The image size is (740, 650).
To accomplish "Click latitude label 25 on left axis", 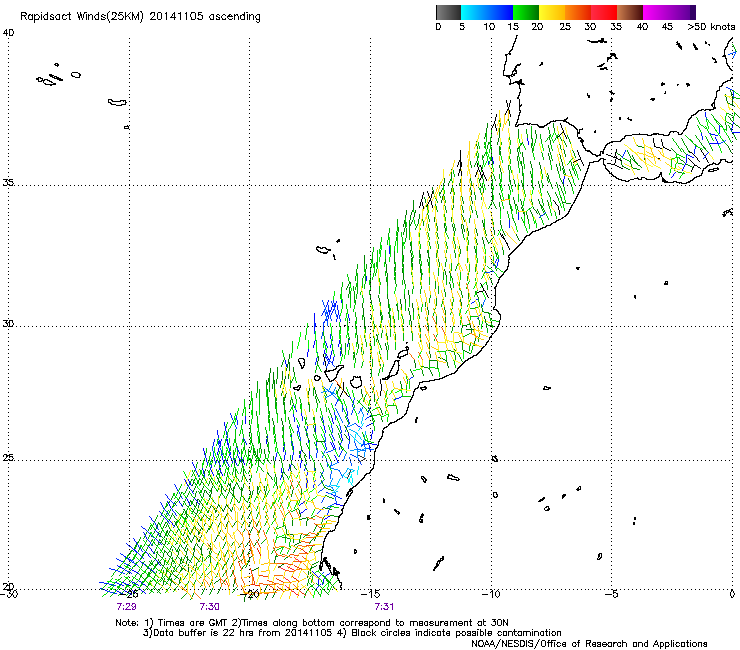I will [x=8, y=458].
